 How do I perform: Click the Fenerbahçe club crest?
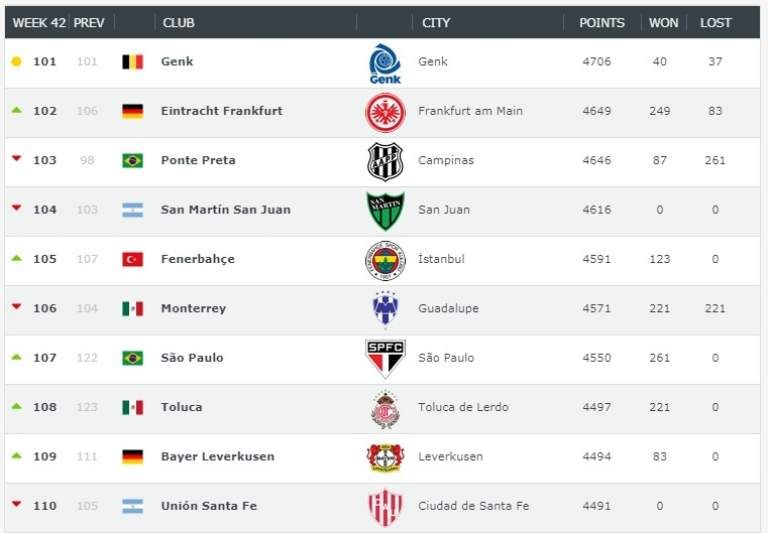coord(385,260)
